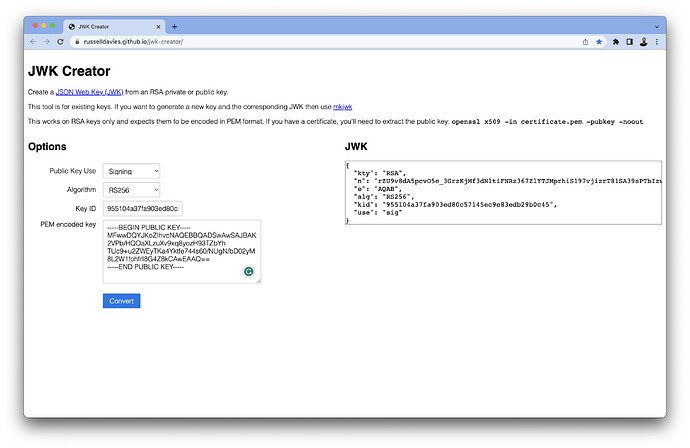The image size is (690, 448).
Task: Toggle the browser side panel icon
Action: click(629, 42)
